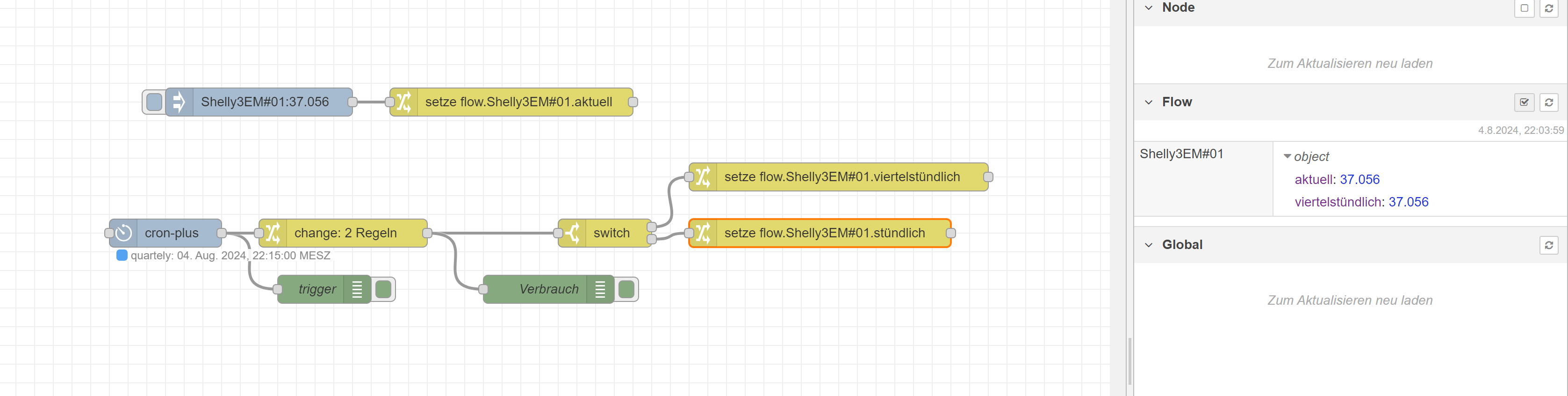Click output port of cron-plus node
This screenshot has width=1568, height=396.
coord(222,233)
